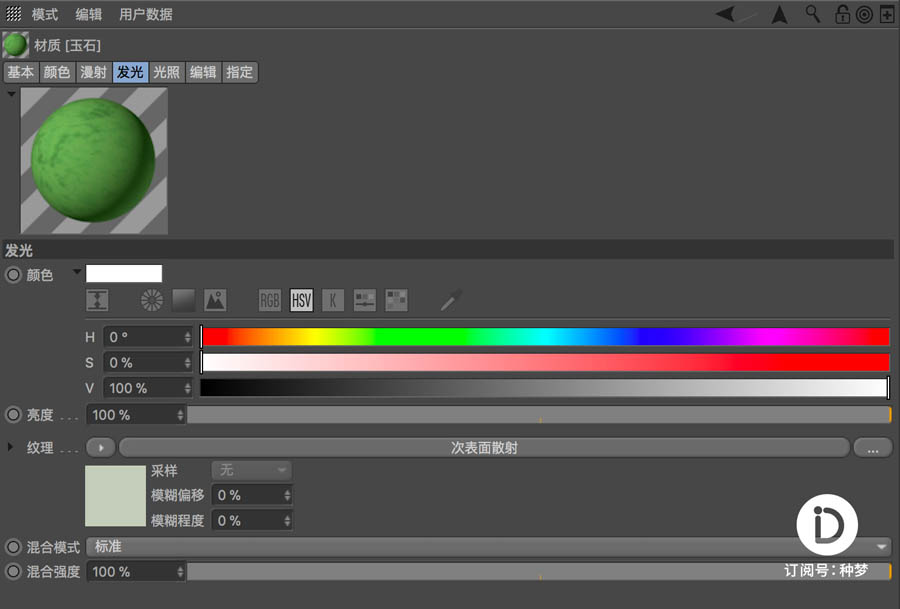Click the Kelvin temperature K icon

click(333, 300)
